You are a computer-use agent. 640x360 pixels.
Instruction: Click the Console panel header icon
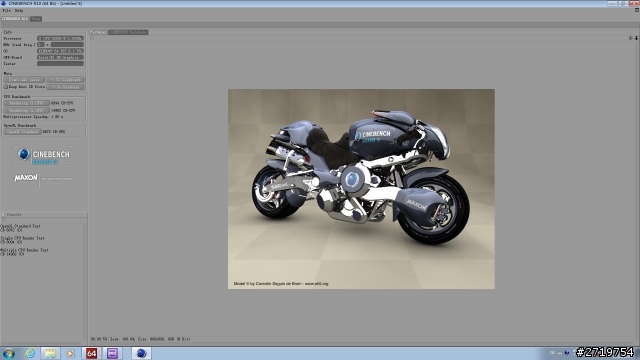tap(3, 214)
